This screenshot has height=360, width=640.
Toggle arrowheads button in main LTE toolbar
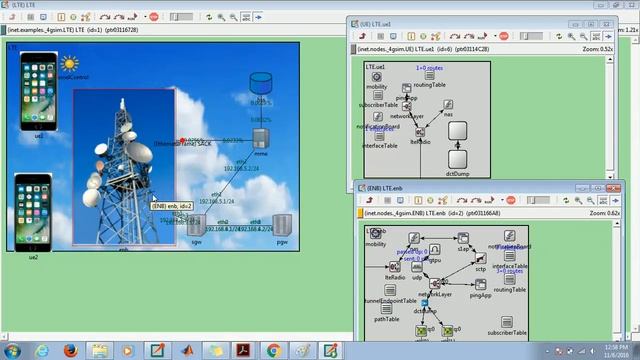click(x=258, y=17)
